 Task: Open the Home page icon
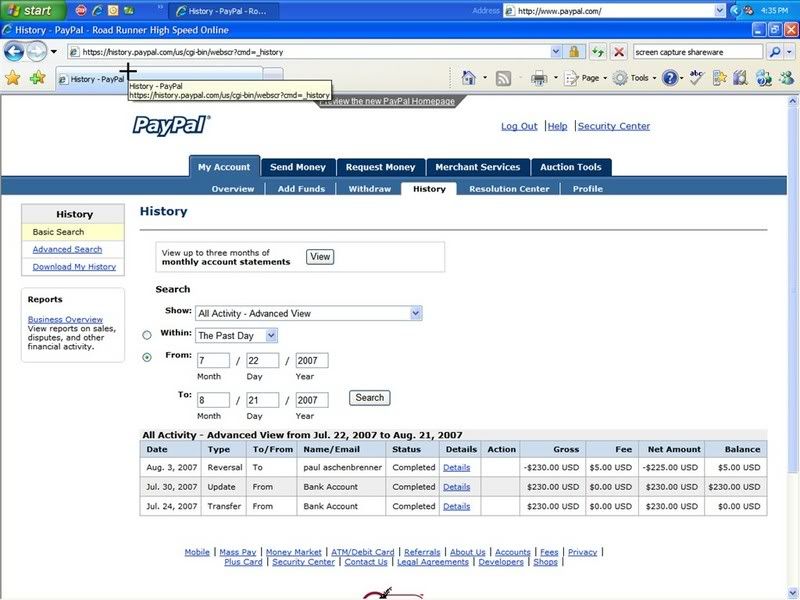(468, 78)
